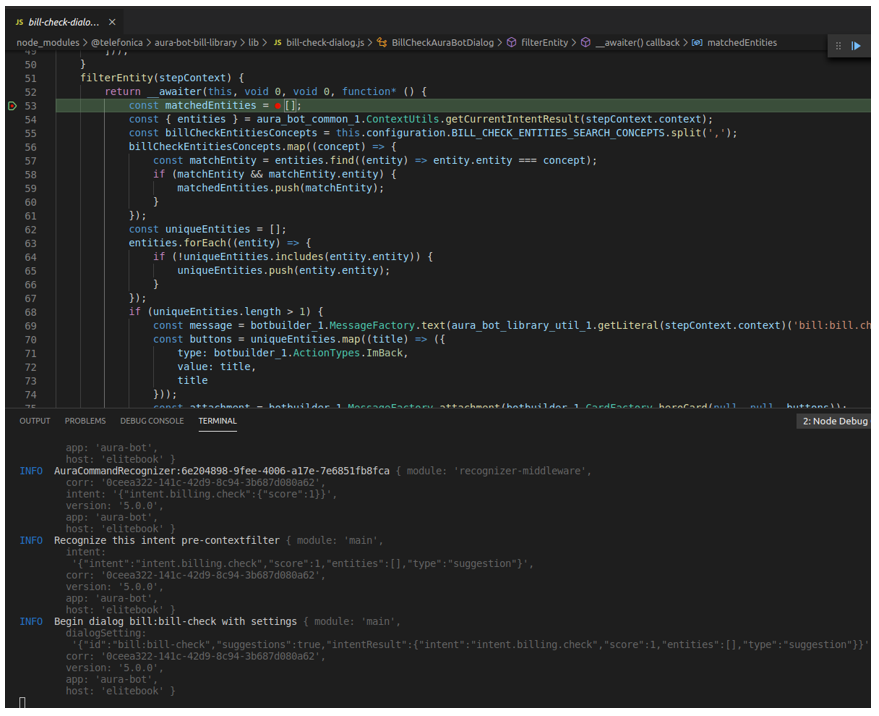
Task: Select the TERMINAL panel tab
Action: (218, 421)
